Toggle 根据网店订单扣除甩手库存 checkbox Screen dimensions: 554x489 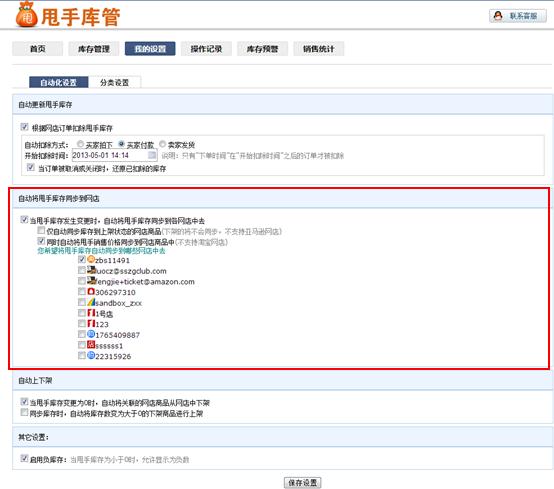coord(24,126)
